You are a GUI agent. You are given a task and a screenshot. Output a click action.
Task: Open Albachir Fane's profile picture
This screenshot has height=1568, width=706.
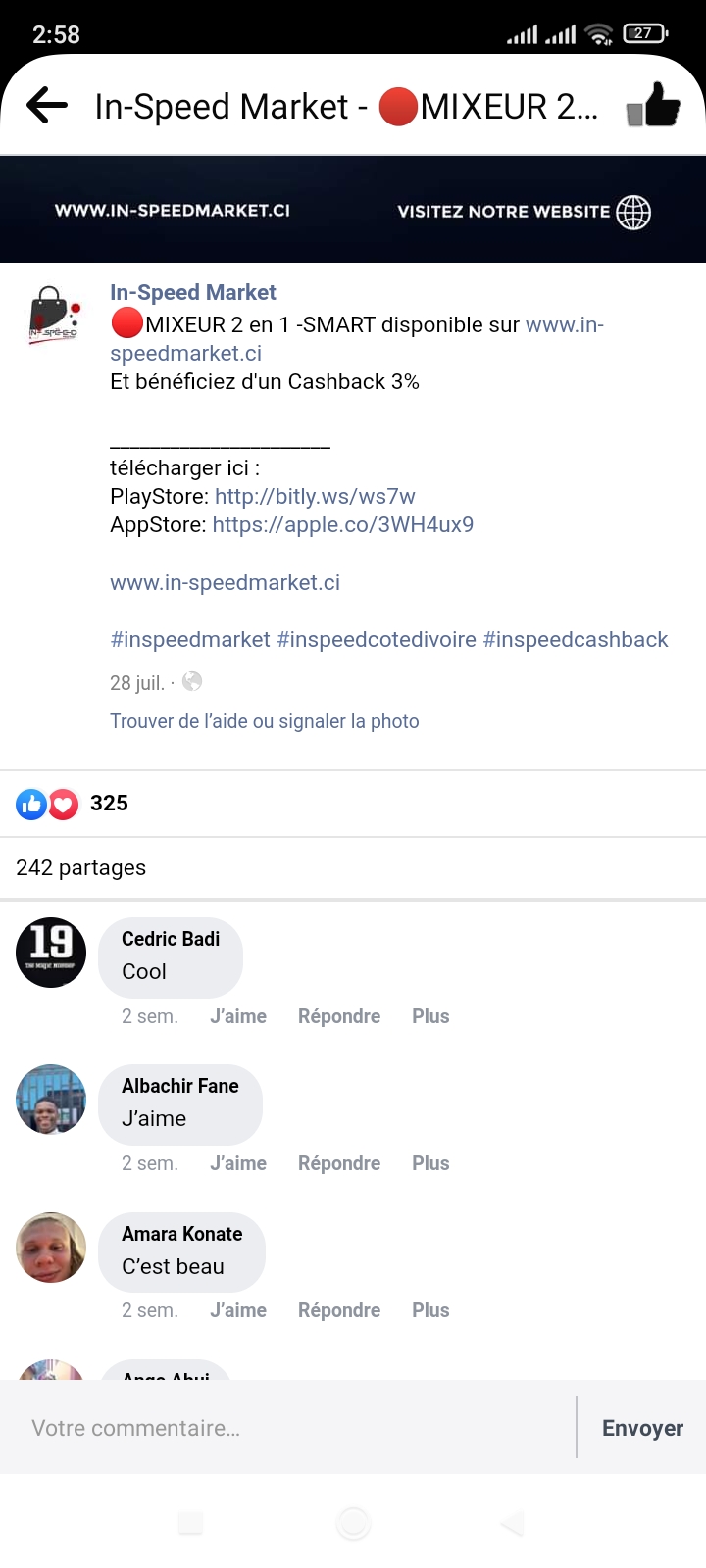(51, 1100)
